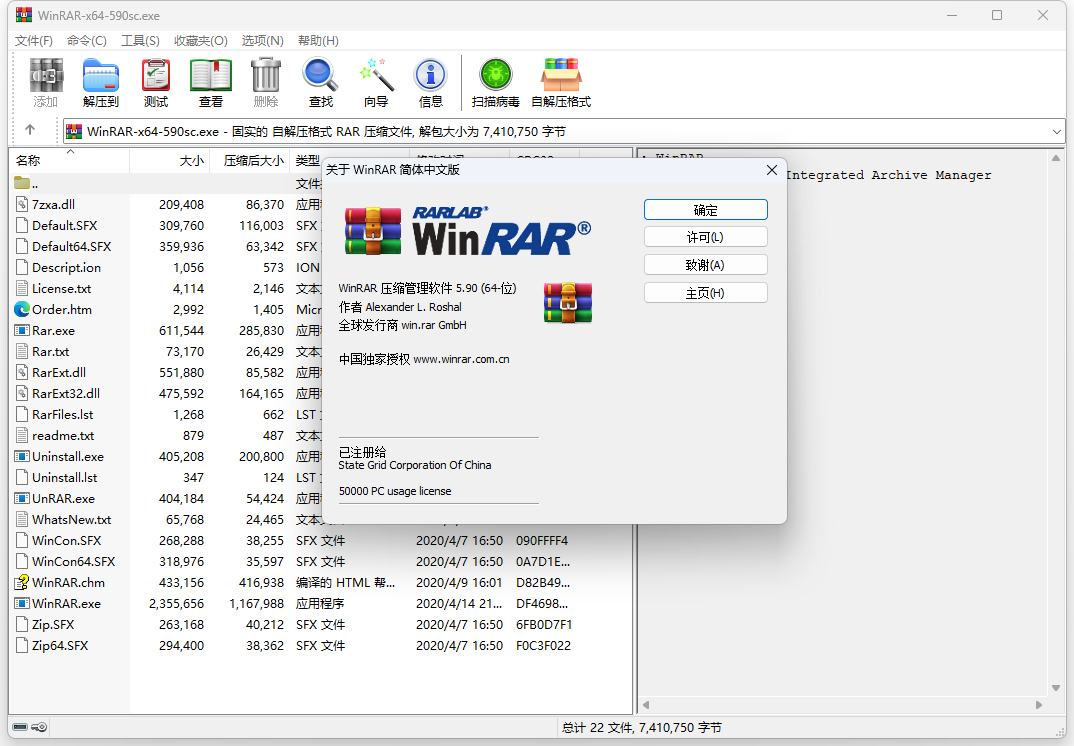Click the comment pane scroll-left arrow

(x=646, y=704)
